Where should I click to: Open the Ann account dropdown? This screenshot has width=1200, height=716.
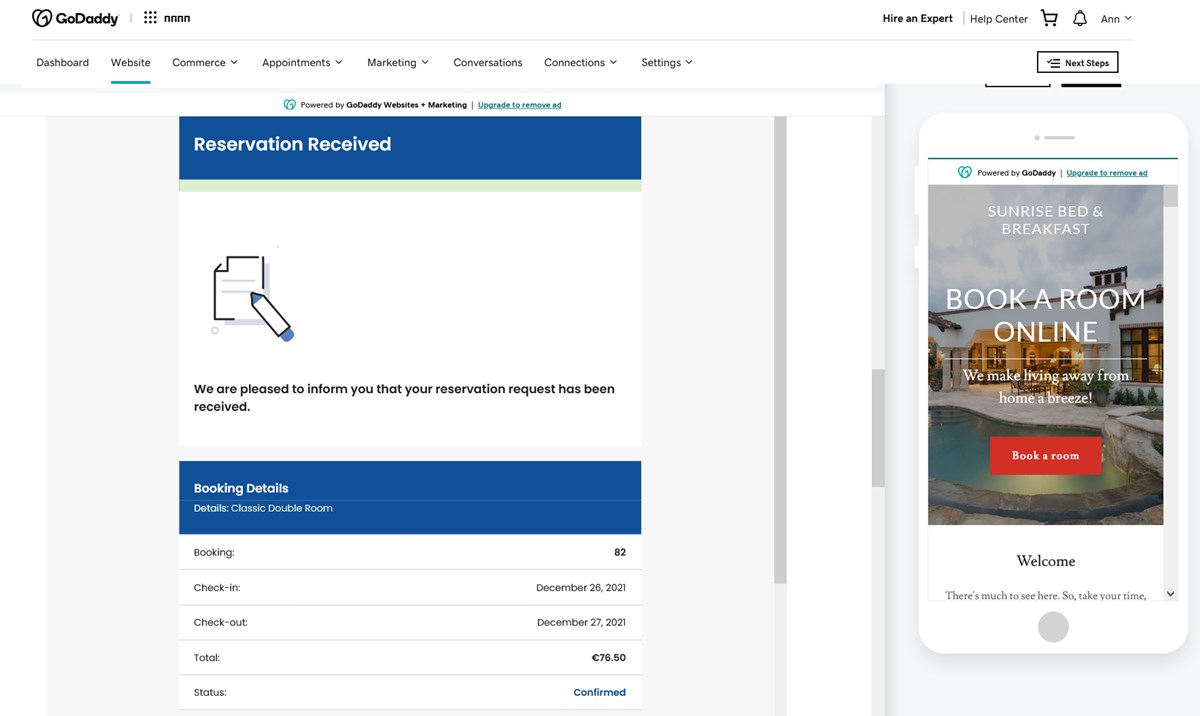1116,18
